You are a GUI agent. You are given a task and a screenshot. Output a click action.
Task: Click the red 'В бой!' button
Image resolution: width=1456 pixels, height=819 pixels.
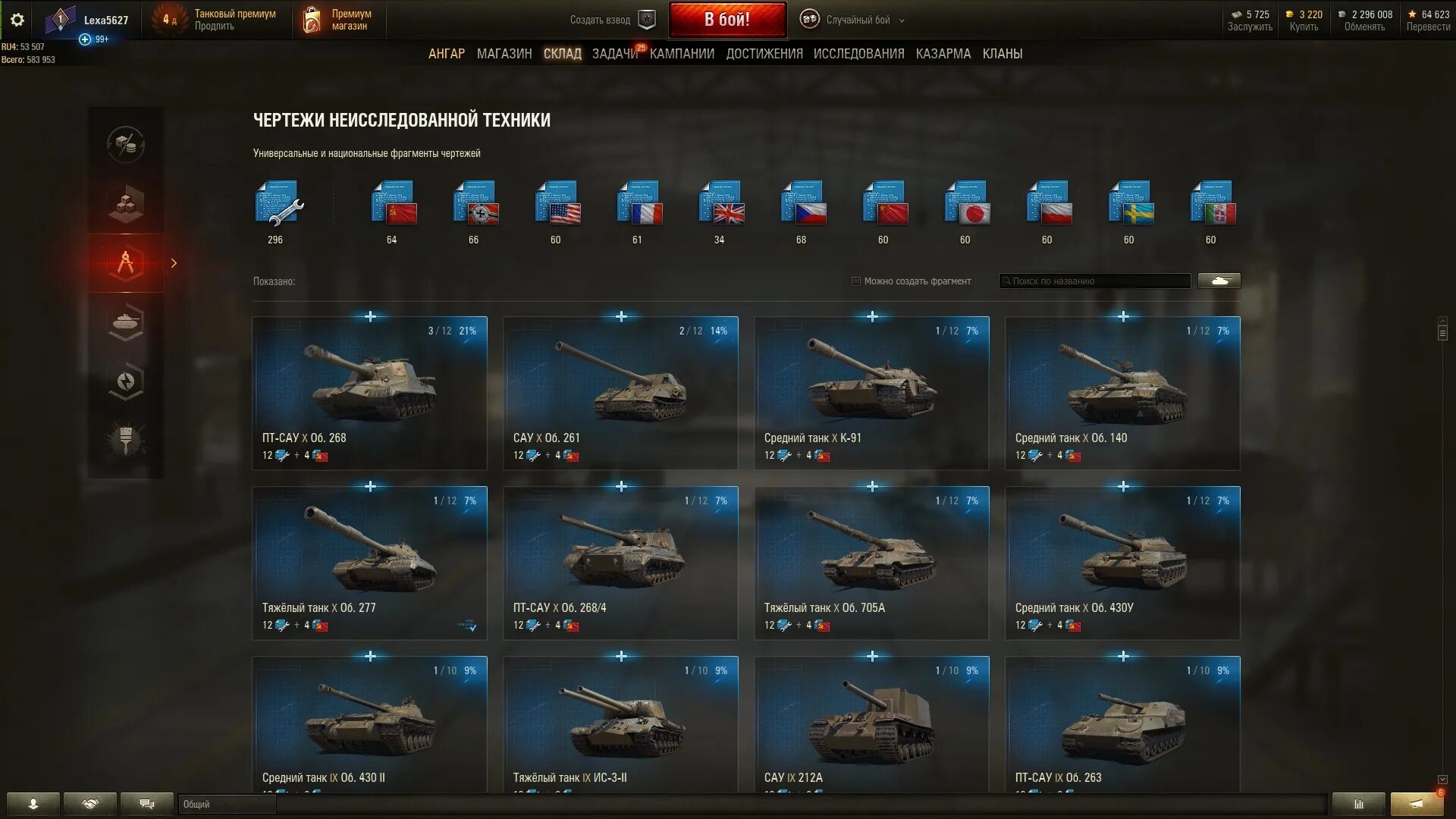click(x=727, y=20)
